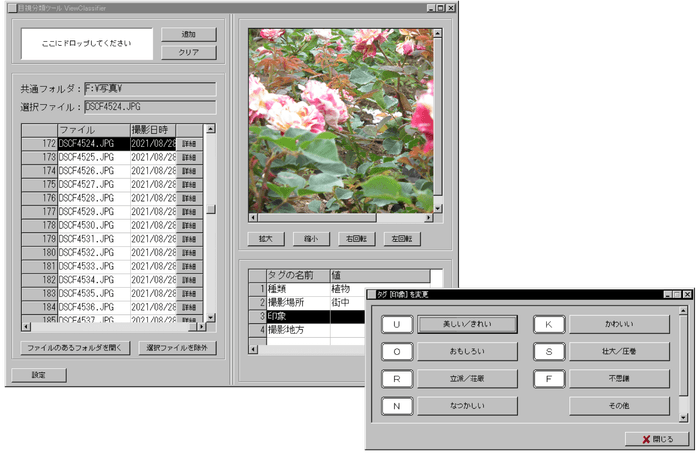Open 詳細 for row 179 DSCF4531.JPG

pos(189,239)
